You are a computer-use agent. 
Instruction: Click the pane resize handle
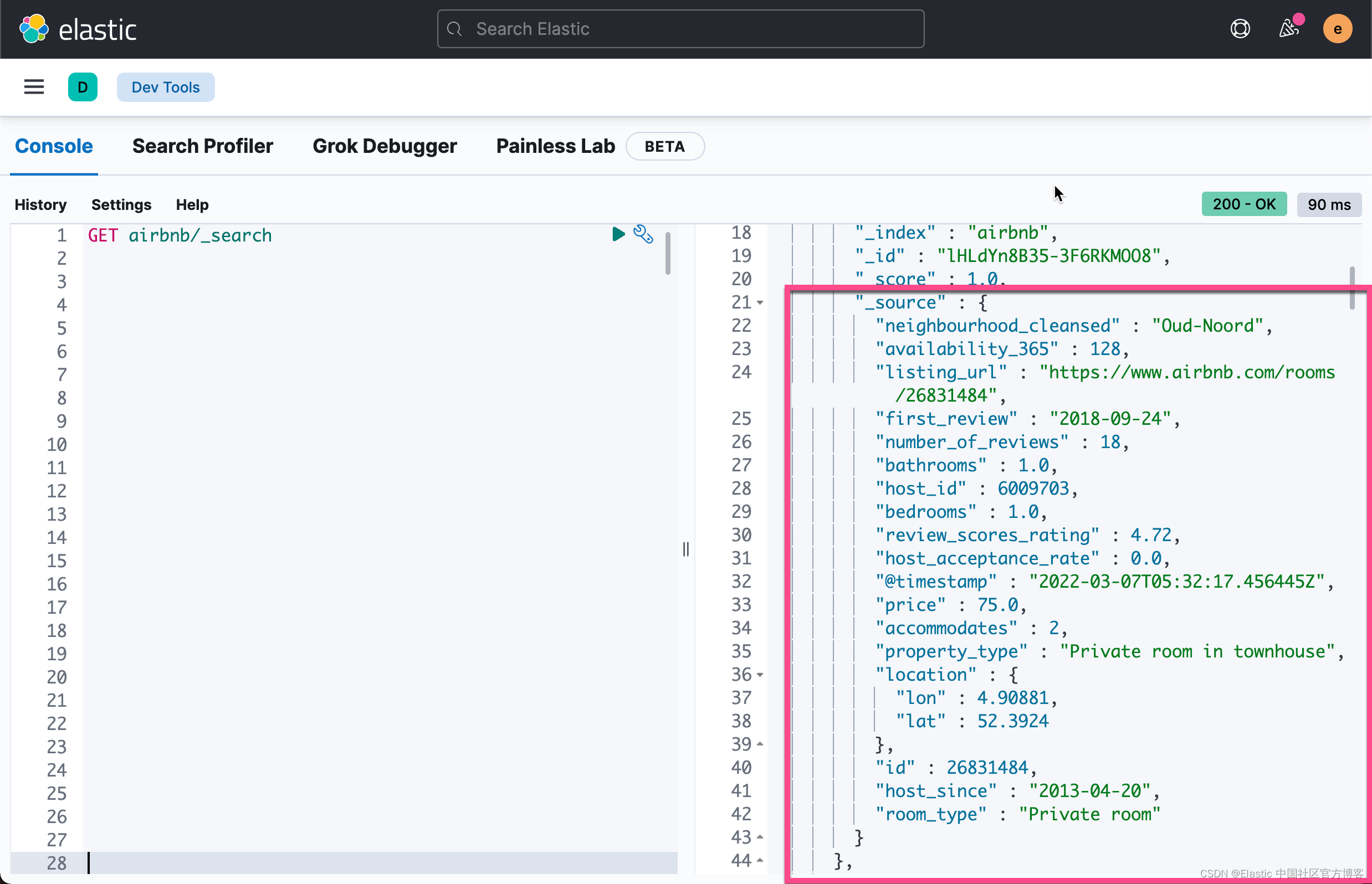(685, 549)
